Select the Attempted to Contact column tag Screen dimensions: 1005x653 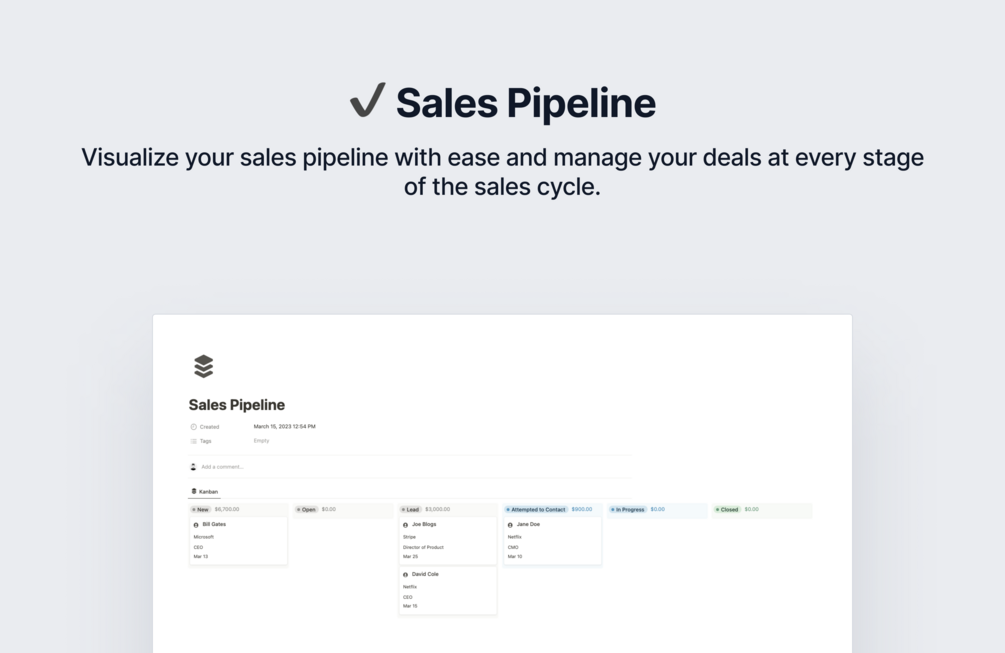click(x=536, y=510)
